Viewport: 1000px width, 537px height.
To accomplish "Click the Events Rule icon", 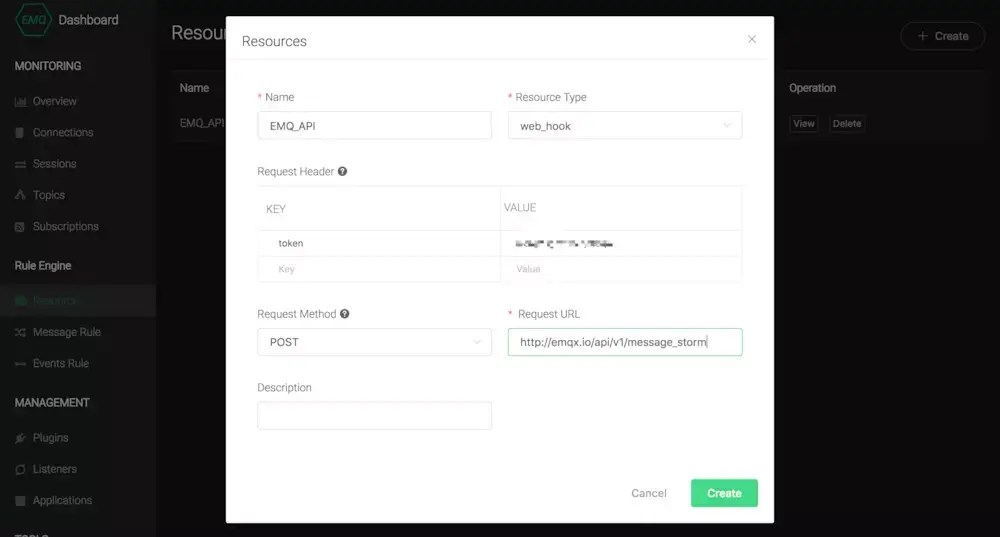I will click(x=20, y=364).
